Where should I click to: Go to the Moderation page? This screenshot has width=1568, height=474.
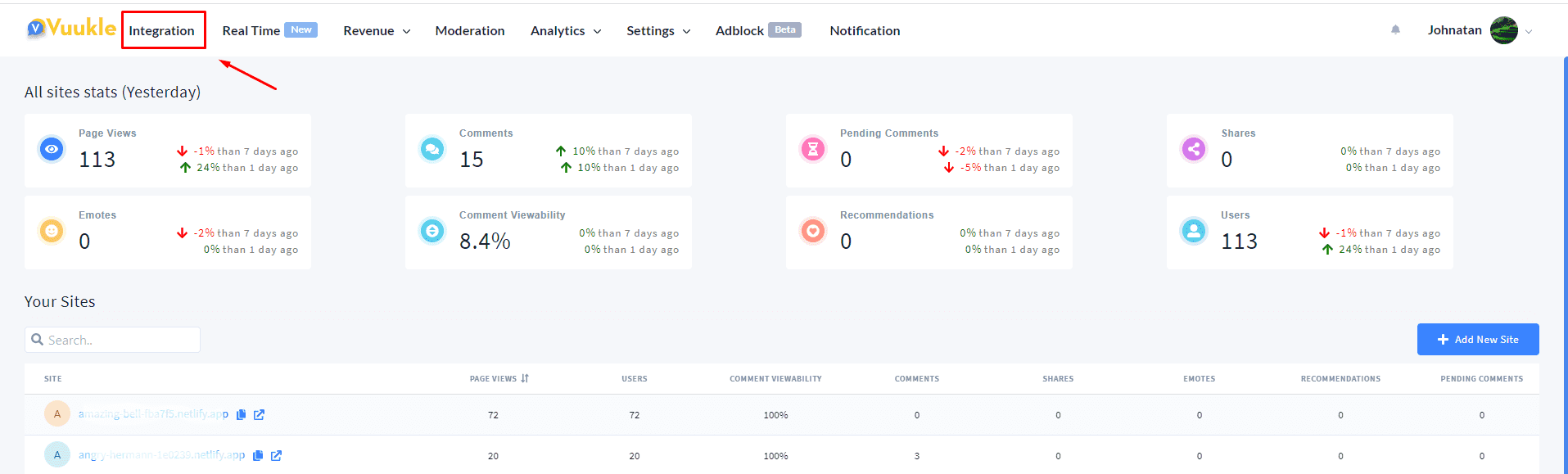(x=470, y=30)
